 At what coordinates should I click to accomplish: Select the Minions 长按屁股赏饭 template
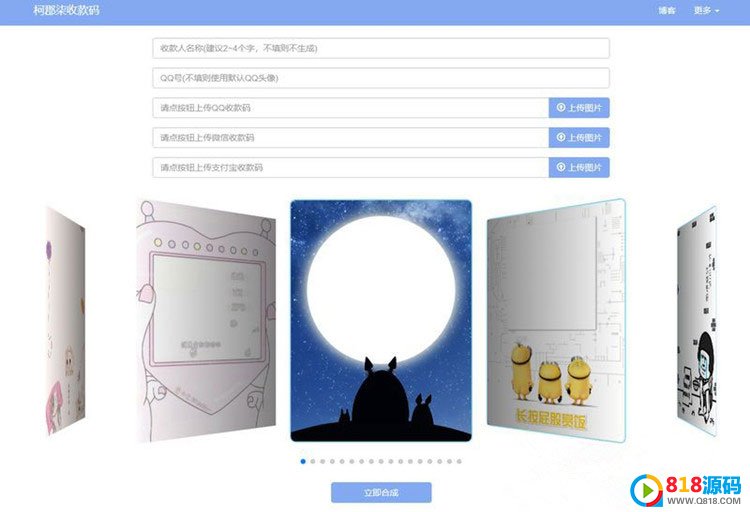[556, 321]
